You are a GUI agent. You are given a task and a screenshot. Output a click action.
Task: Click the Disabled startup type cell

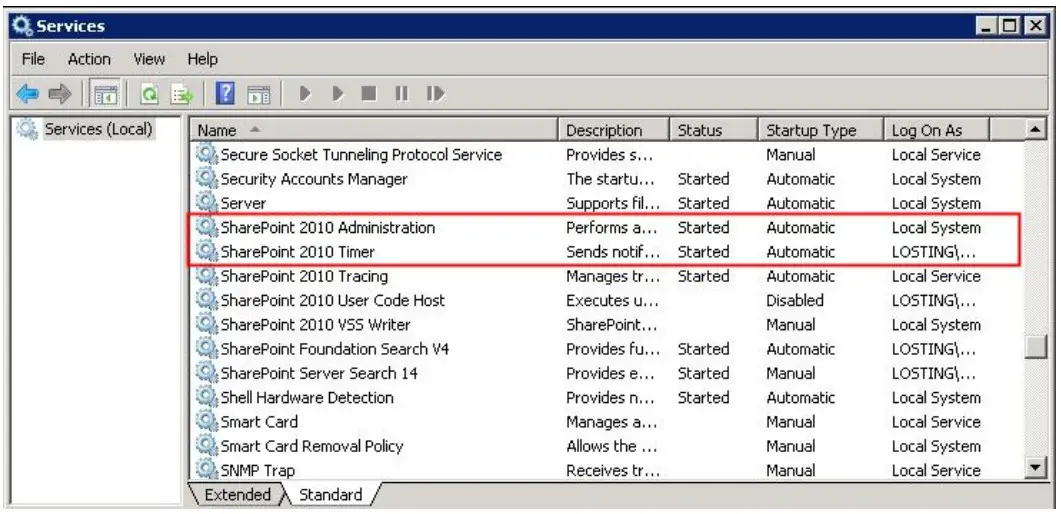pos(795,300)
